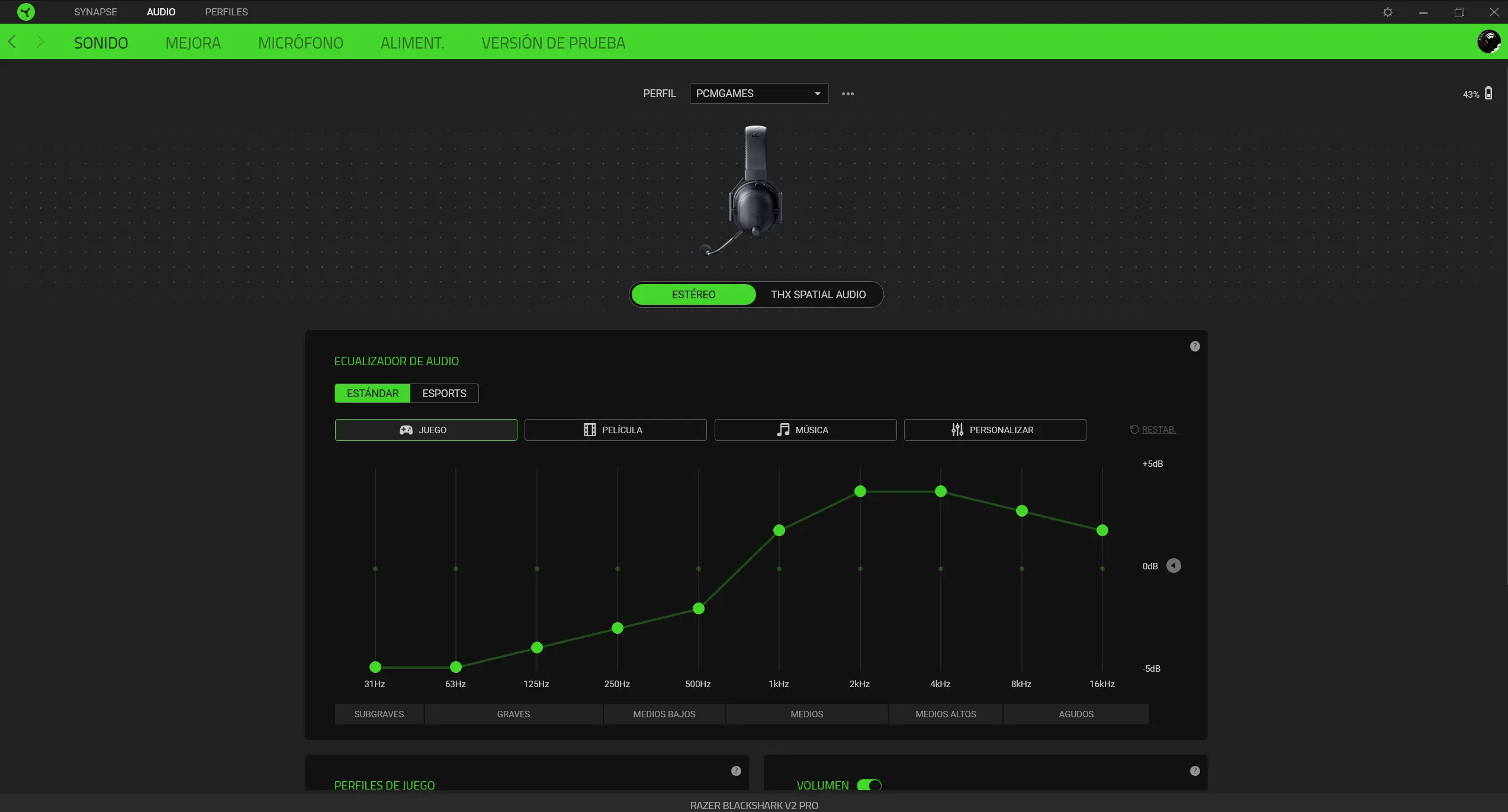Open help for the Volumen panel
This screenshot has height=812, width=1508.
coord(1195,771)
